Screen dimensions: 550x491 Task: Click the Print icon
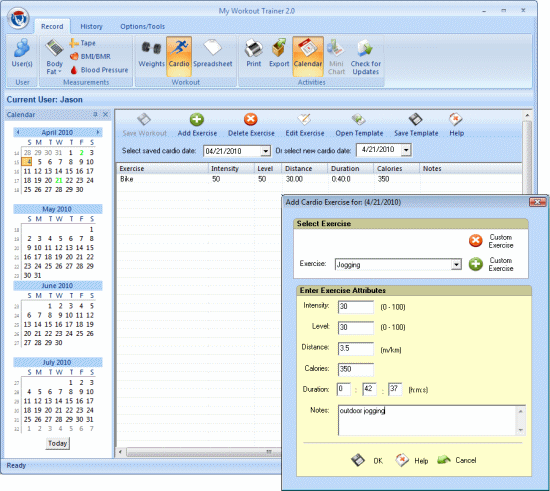[254, 54]
